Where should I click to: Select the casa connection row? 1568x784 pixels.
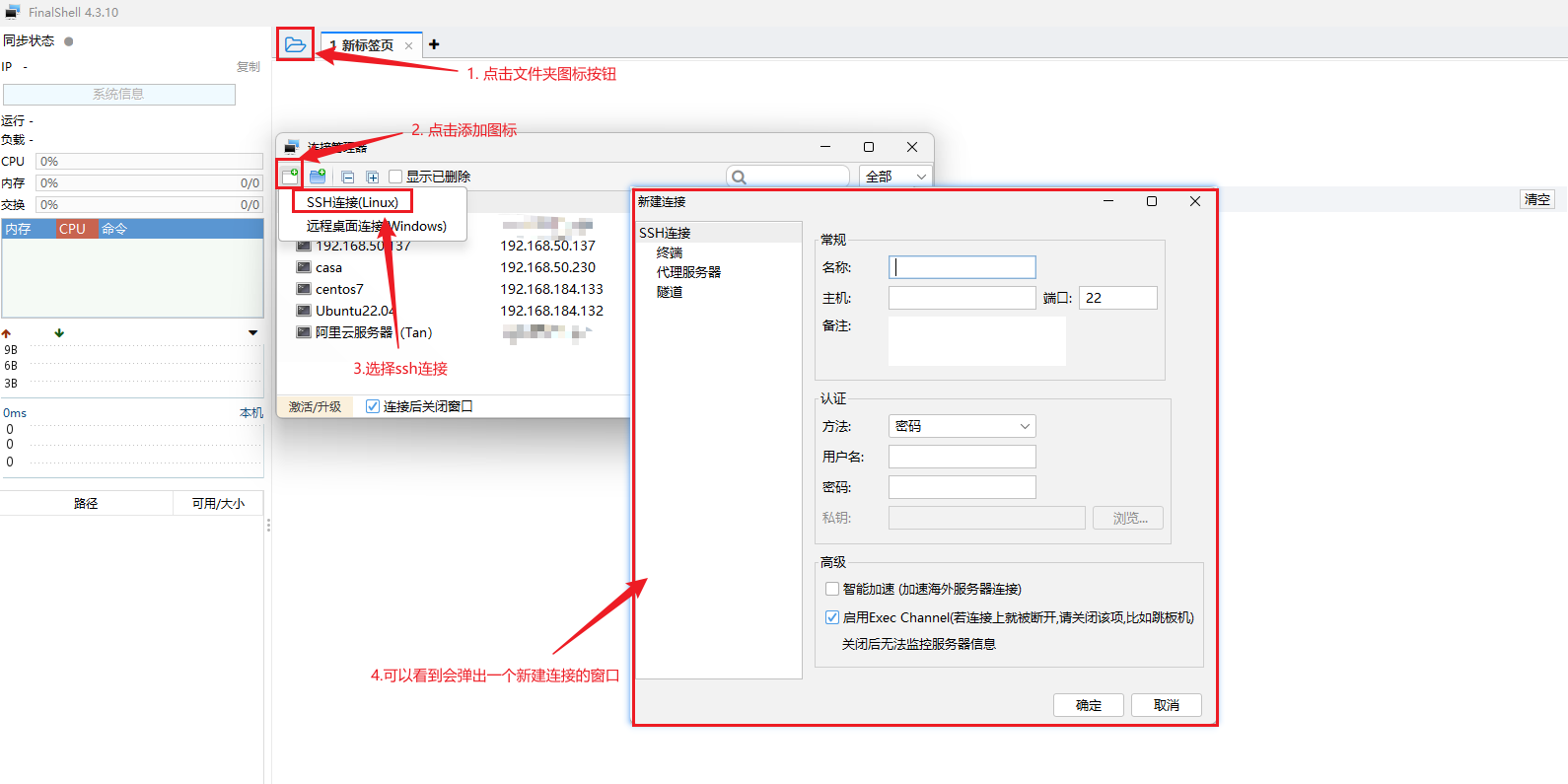[x=454, y=267]
